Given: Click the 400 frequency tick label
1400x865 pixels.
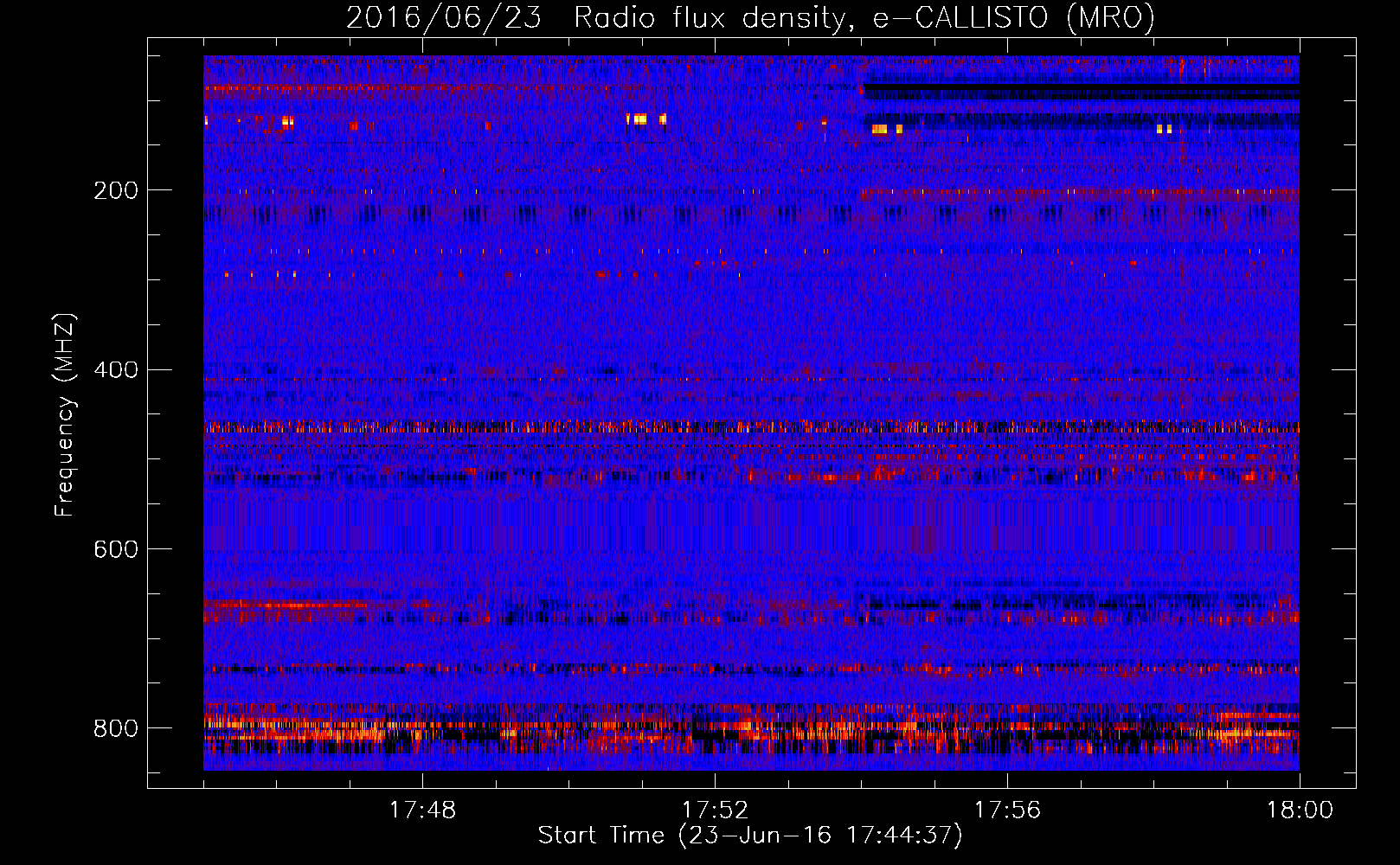Looking at the screenshot, I should pyautogui.click(x=115, y=370).
